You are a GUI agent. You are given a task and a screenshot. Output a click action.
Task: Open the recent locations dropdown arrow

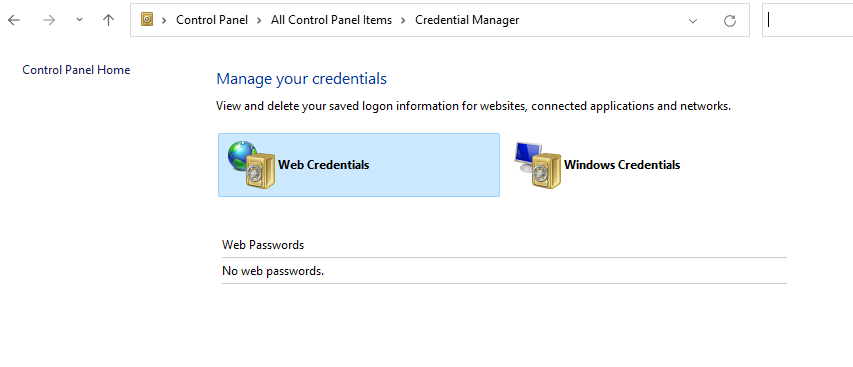click(x=79, y=20)
